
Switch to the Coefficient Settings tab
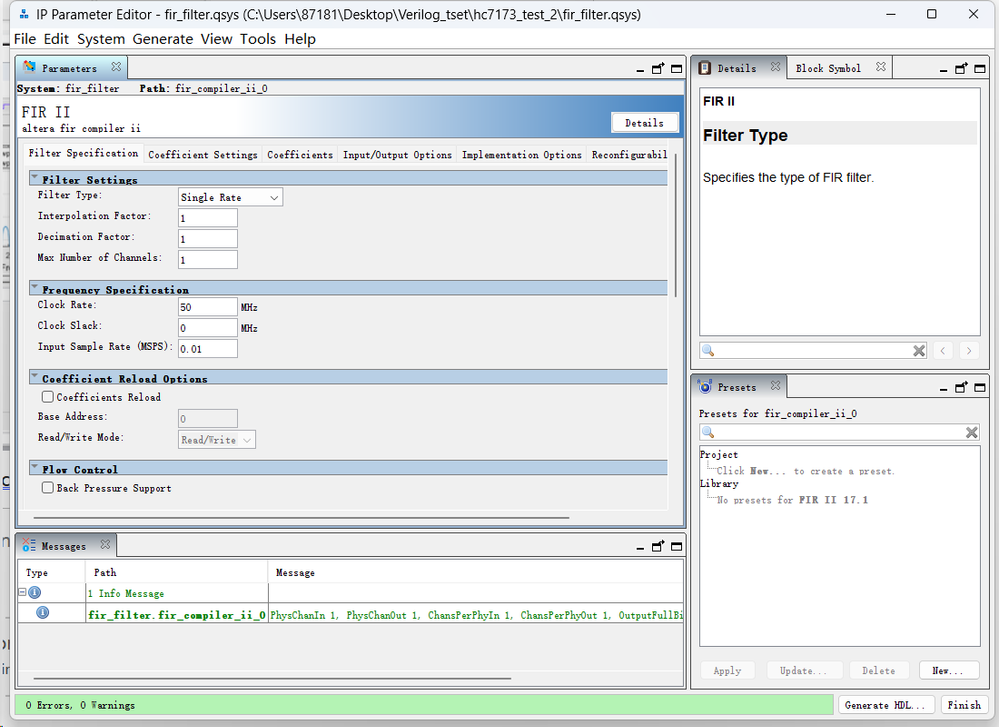(203, 155)
